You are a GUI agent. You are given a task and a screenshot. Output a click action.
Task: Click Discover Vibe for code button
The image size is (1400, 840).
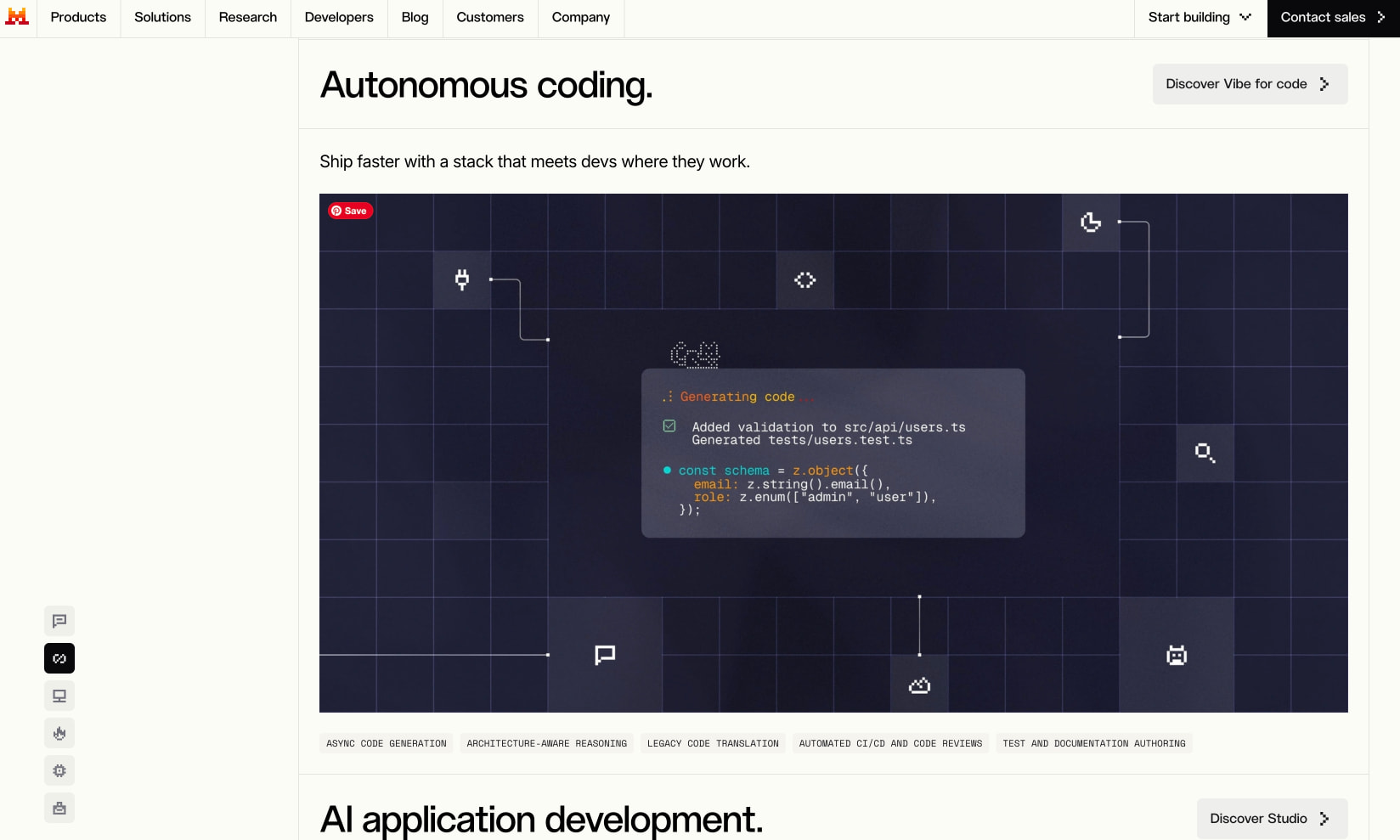click(1250, 84)
